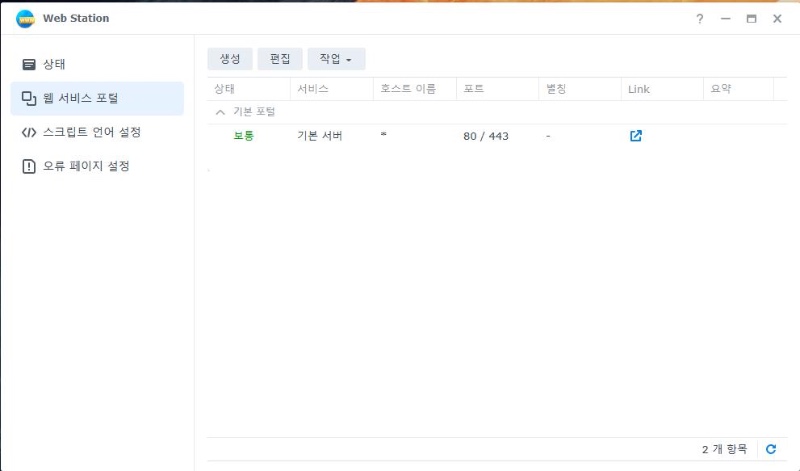Select 웹 서비스 포털 in sidebar

point(80,98)
